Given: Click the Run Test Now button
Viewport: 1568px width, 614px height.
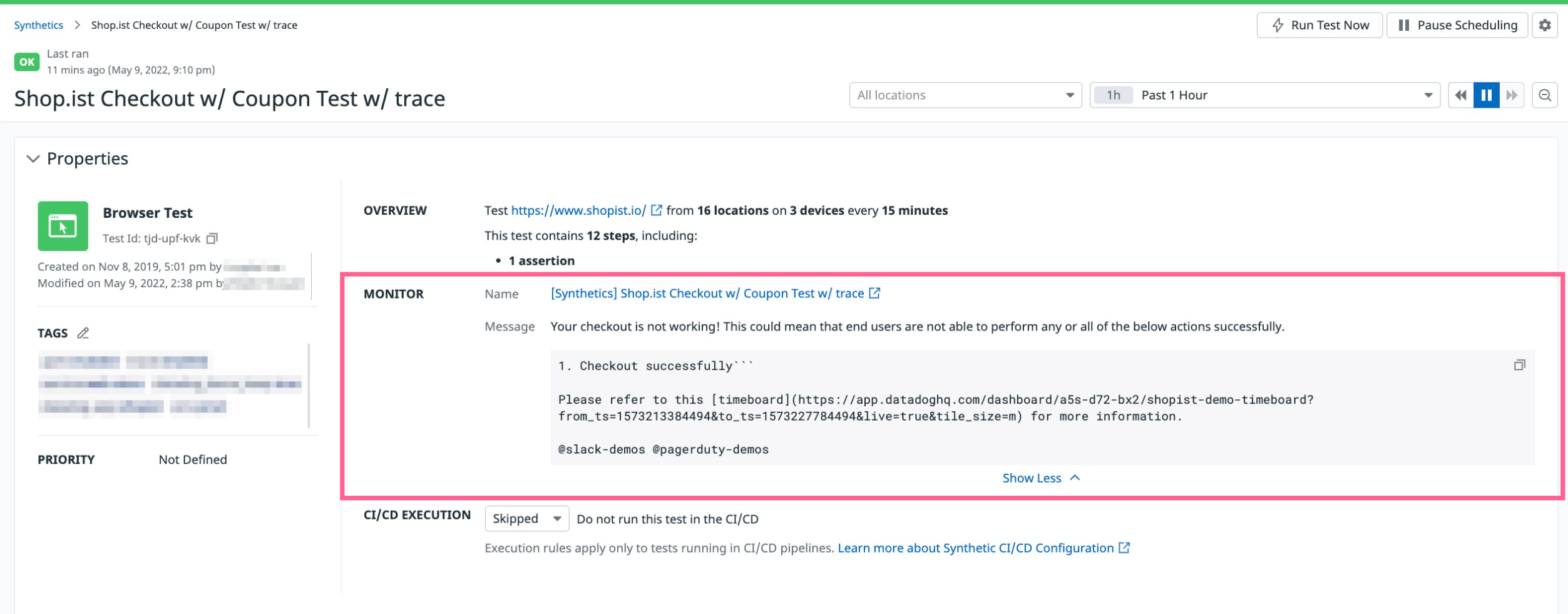Looking at the screenshot, I should 1319,25.
